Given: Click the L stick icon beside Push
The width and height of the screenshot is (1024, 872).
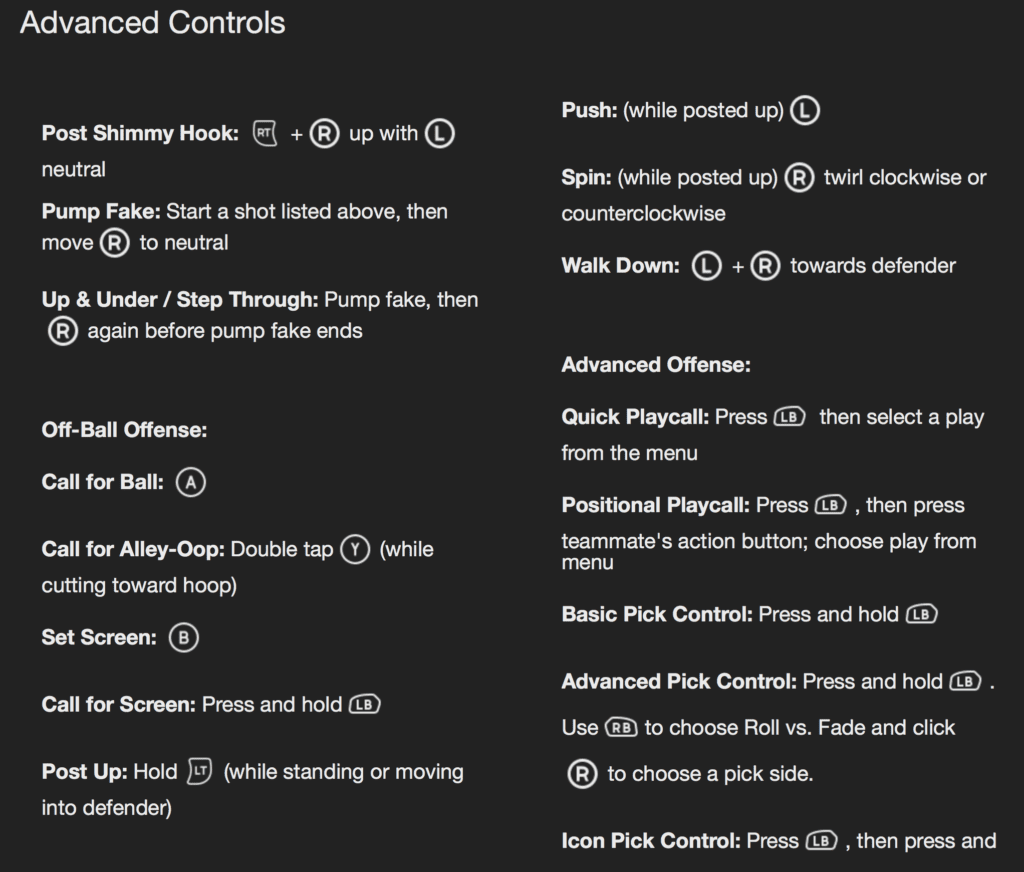Looking at the screenshot, I should 805,111.
